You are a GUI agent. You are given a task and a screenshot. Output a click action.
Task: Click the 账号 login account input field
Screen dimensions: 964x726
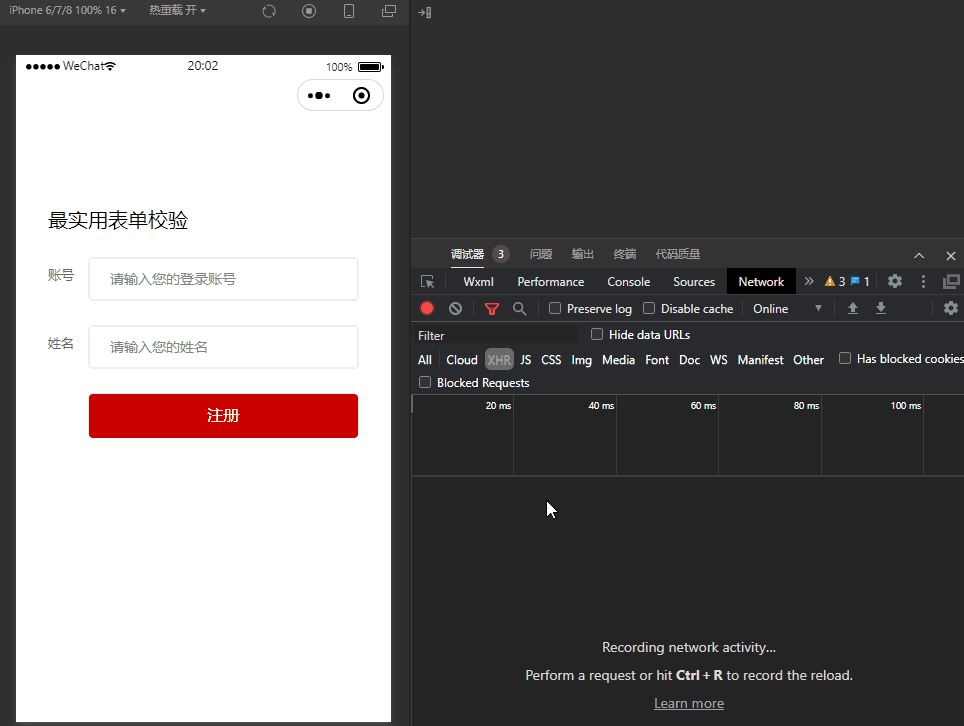click(223, 279)
